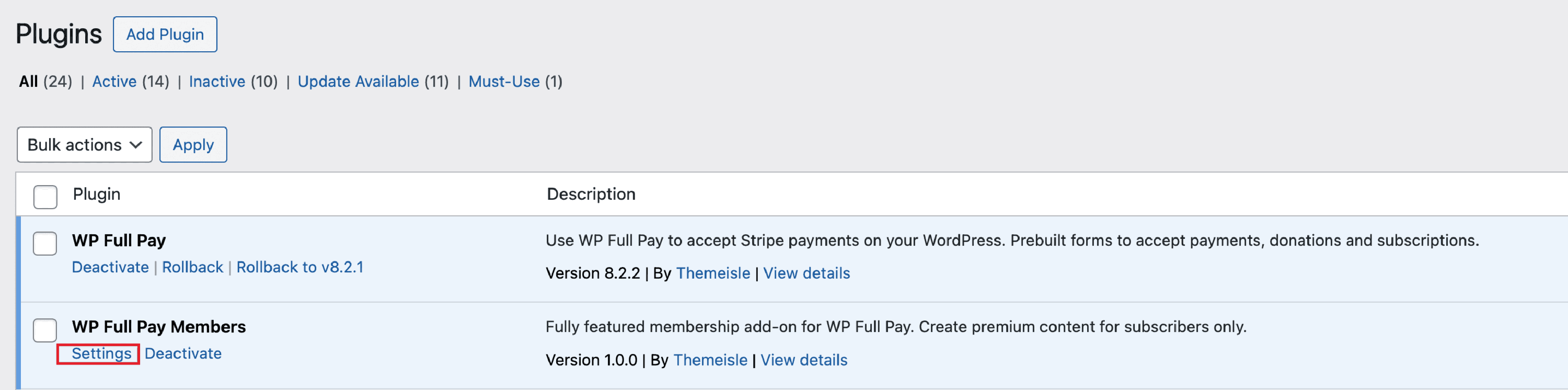This screenshot has width=1568, height=390.
Task: Show Update Available plugins
Action: tap(358, 82)
